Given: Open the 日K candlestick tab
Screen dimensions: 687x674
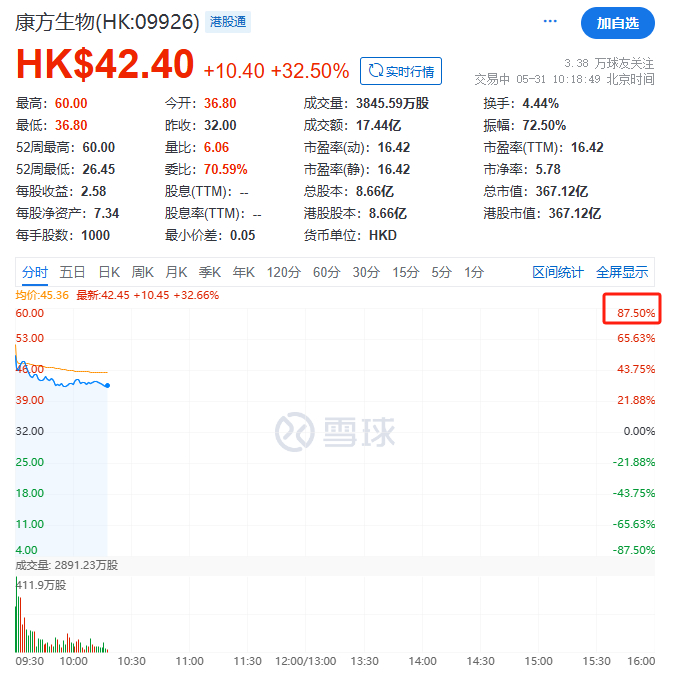Looking at the screenshot, I should (x=109, y=273).
